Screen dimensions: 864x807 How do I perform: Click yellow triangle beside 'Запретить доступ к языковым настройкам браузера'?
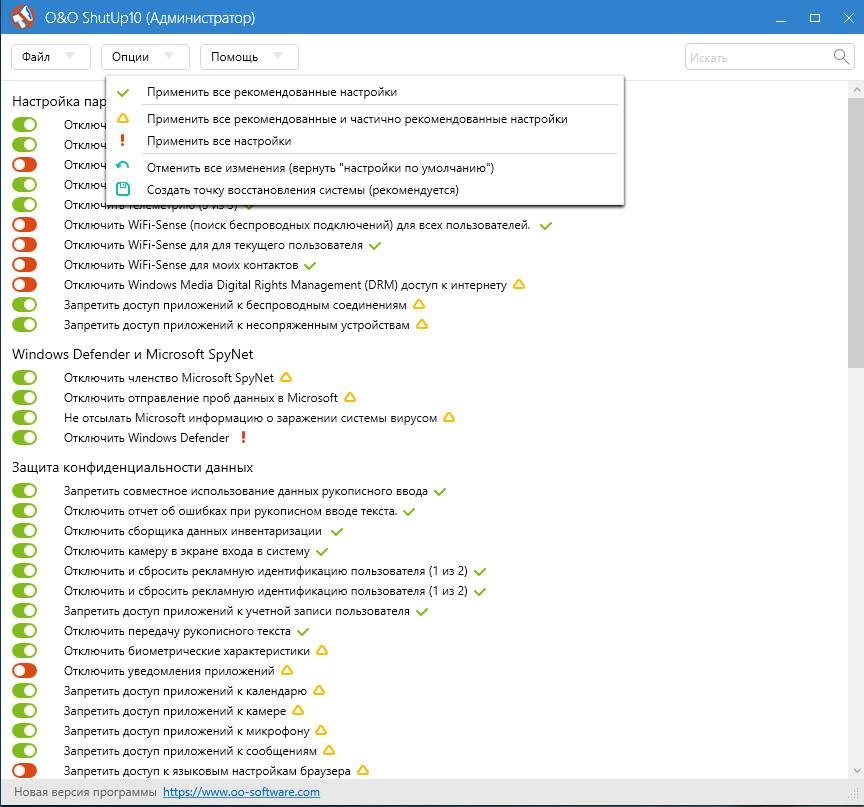click(x=363, y=770)
